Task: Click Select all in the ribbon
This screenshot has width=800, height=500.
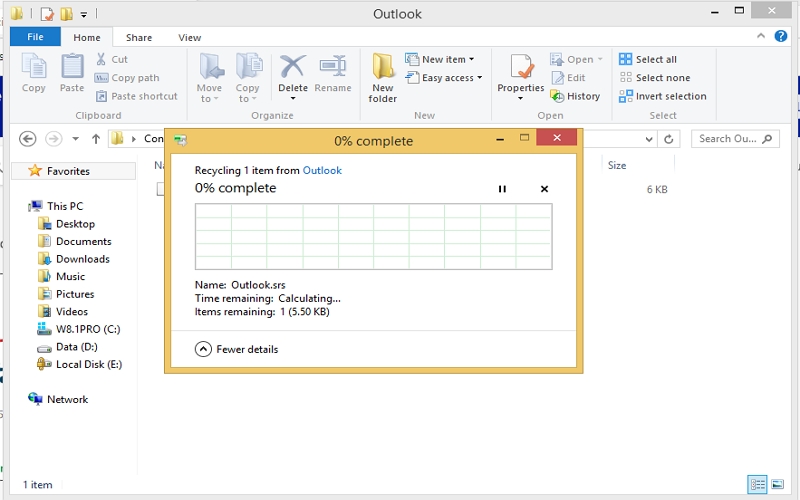Action: pos(648,60)
